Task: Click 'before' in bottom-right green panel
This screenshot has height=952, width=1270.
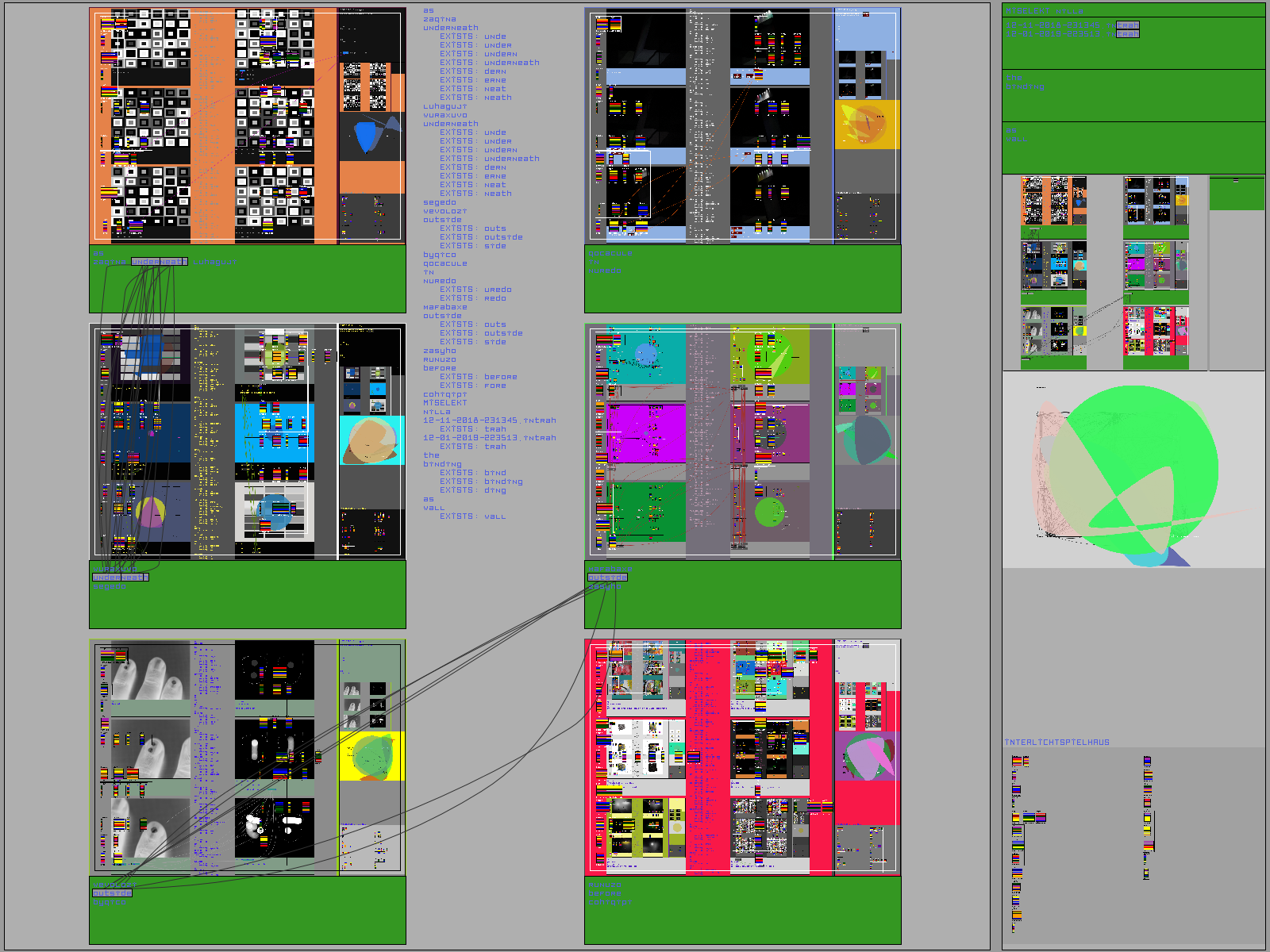Action: 604,893
